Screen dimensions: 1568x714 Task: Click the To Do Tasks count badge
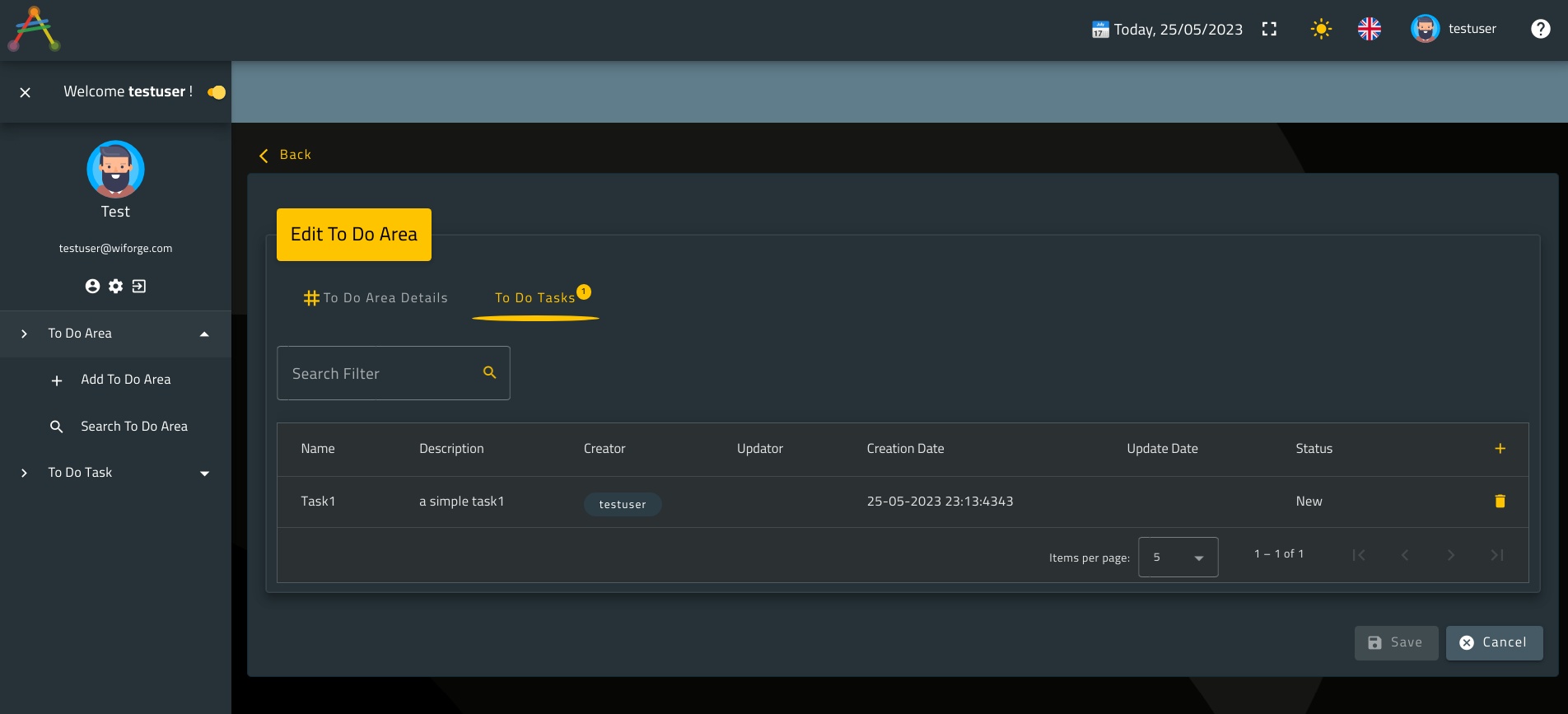click(584, 292)
